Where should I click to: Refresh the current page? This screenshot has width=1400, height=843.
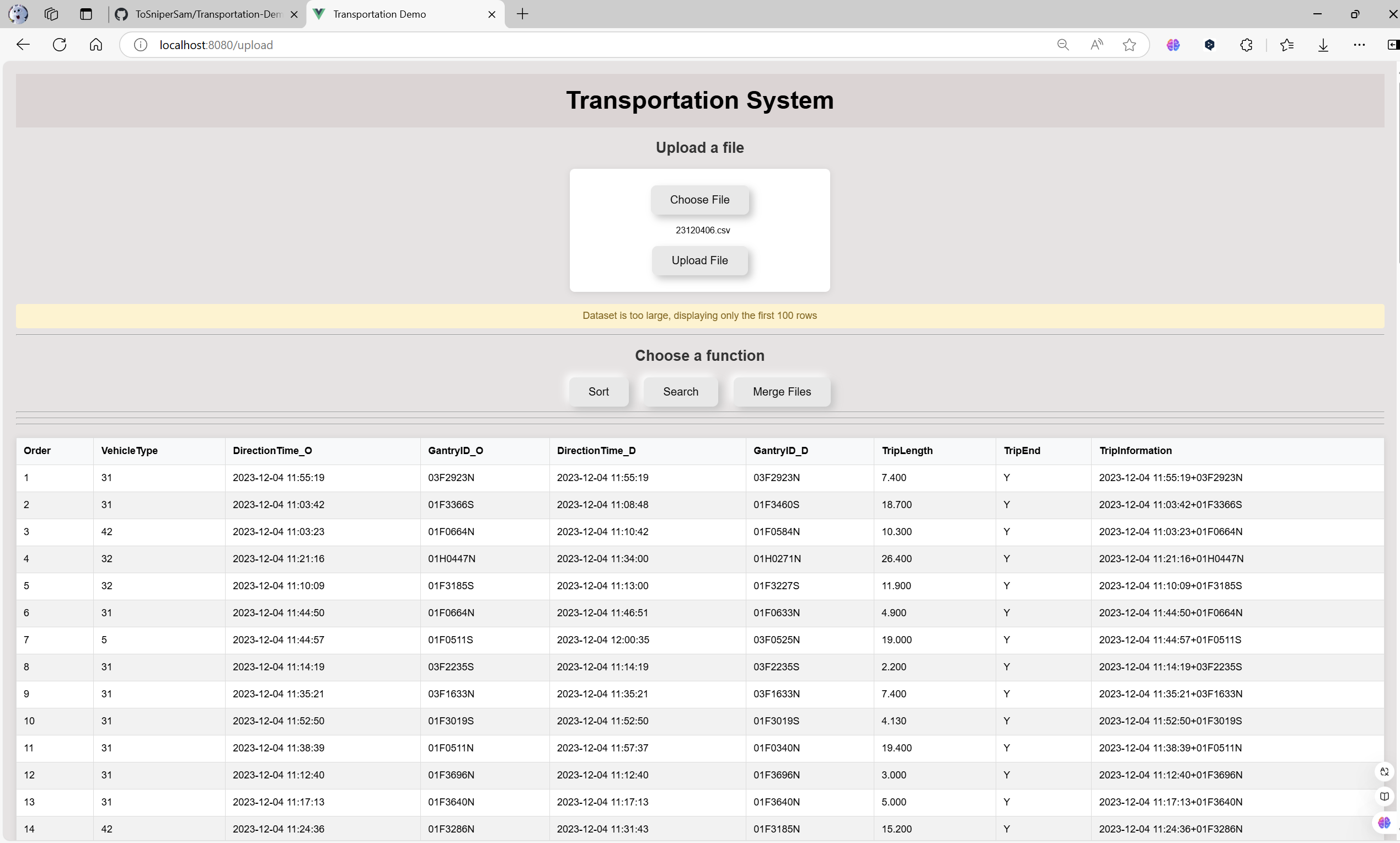[60, 45]
